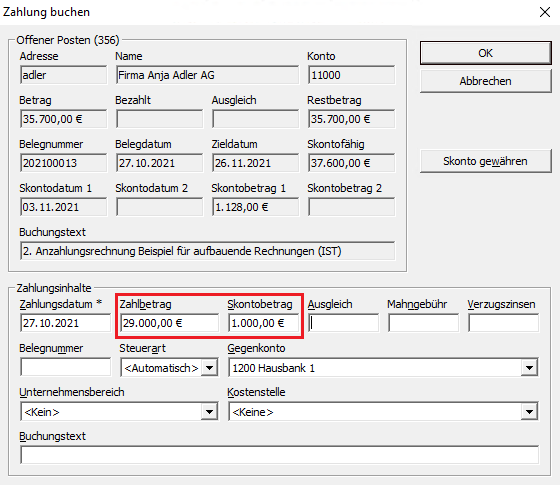Click the Skontobetrag payment field
560x485 pixels.
(264, 323)
